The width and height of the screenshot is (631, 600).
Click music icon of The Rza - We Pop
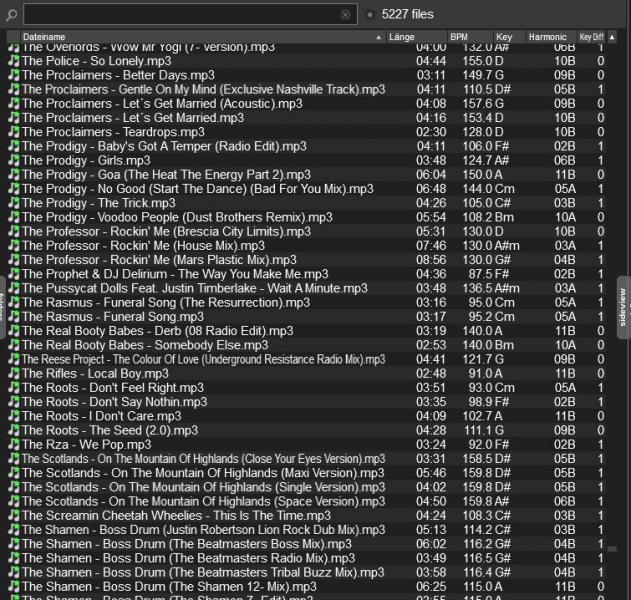(x=14, y=445)
